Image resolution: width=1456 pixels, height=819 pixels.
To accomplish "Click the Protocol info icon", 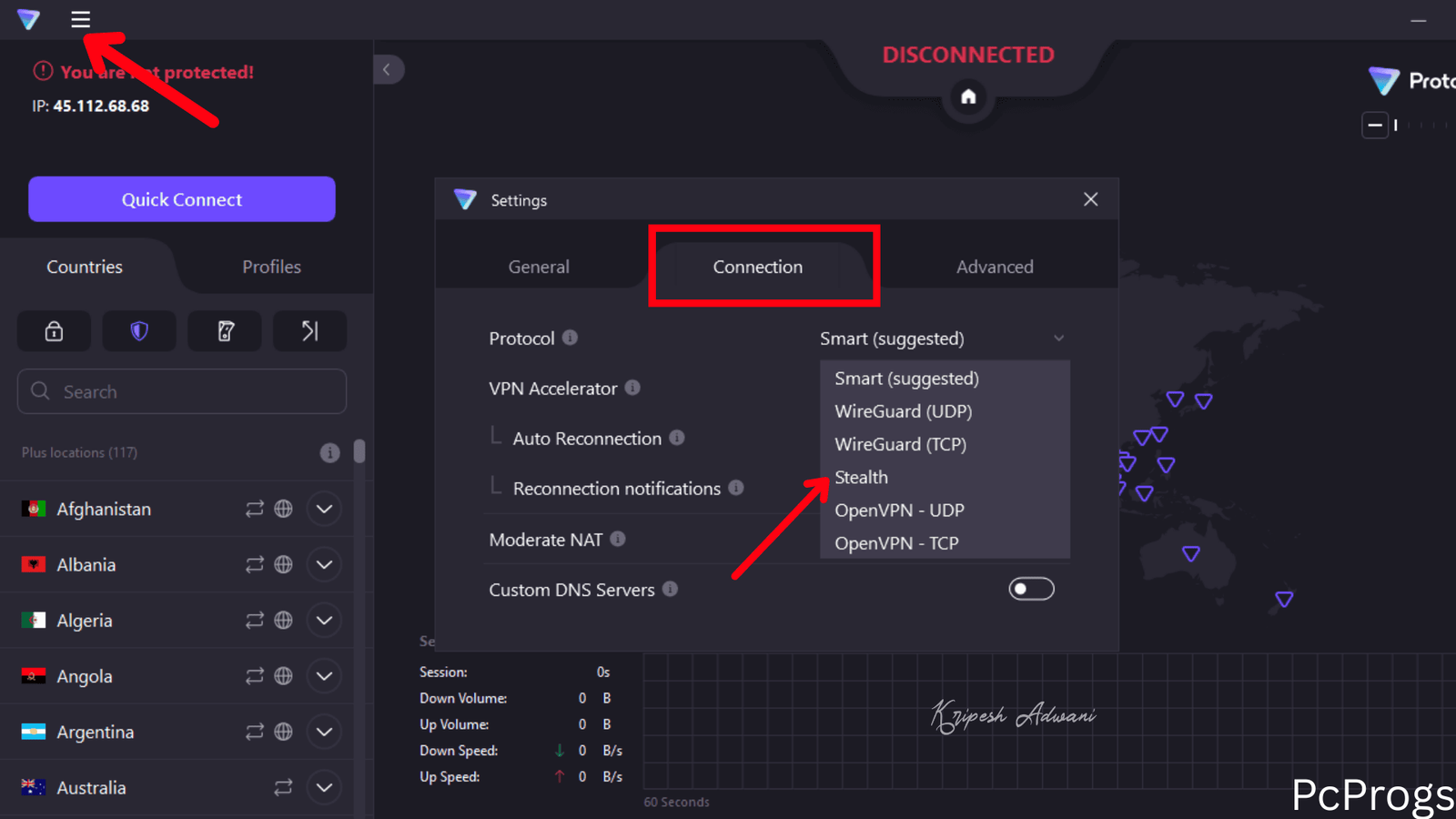I will [570, 338].
